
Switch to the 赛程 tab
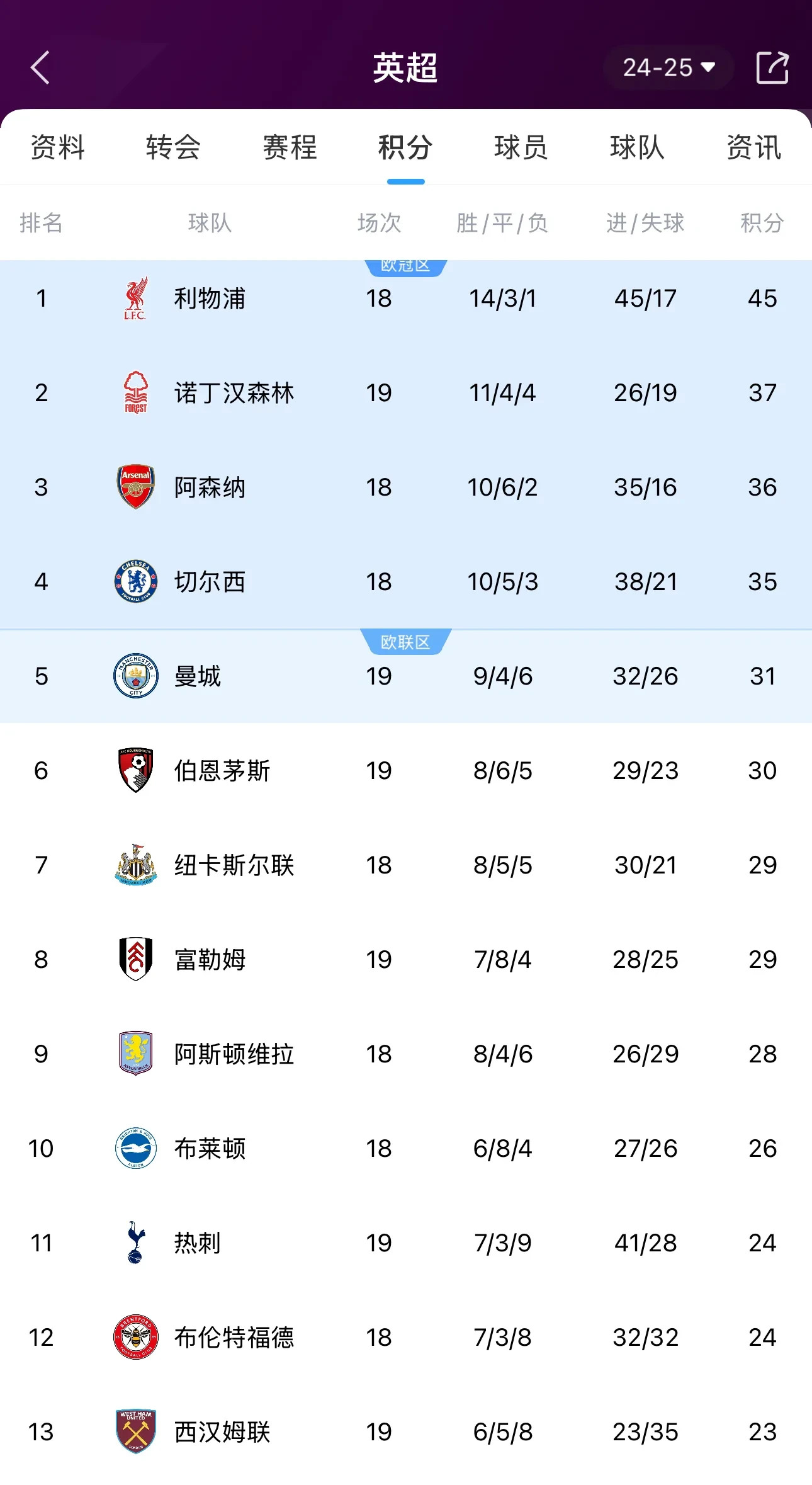coord(290,148)
